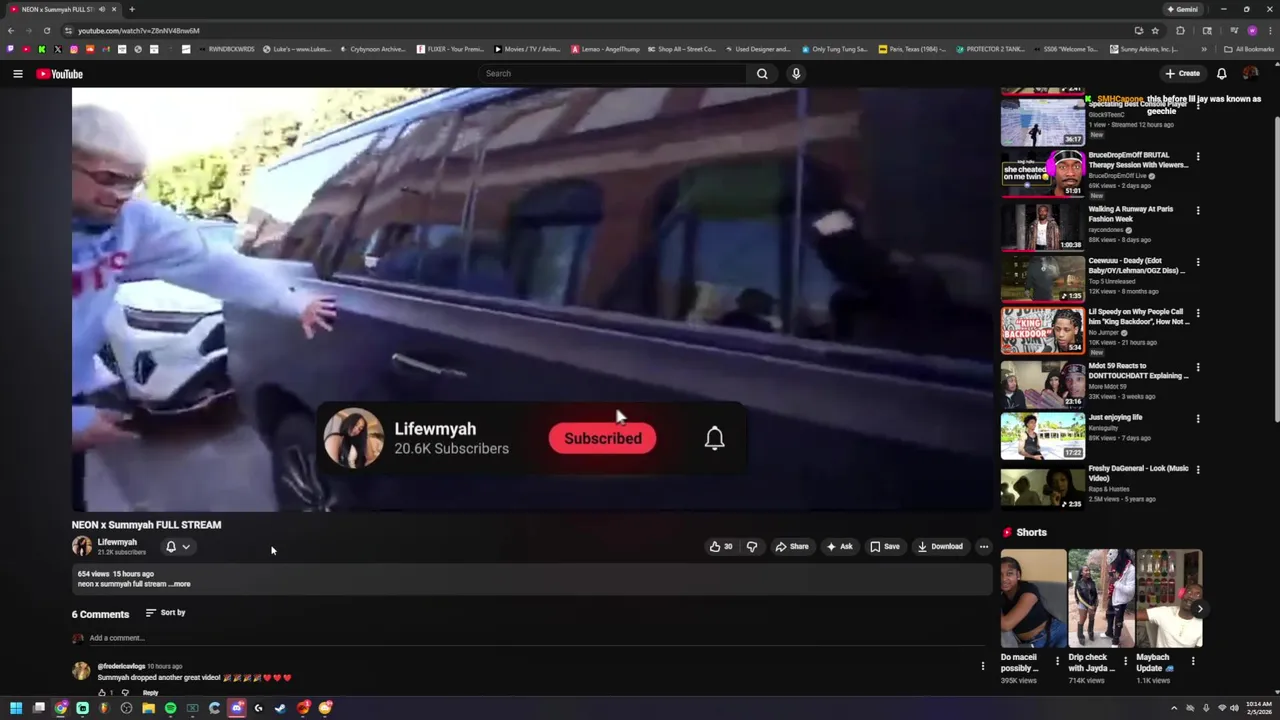Like the video with thumbs up
The image size is (1280, 720).
pos(720,547)
